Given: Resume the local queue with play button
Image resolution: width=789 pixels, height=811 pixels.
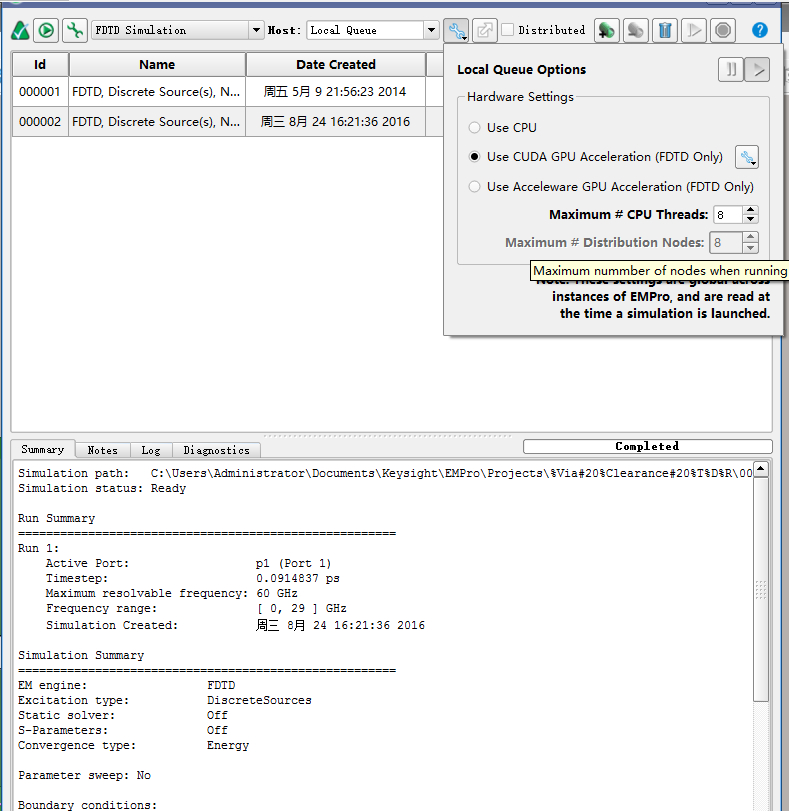Looking at the screenshot, I should click(x=757, y=69).
